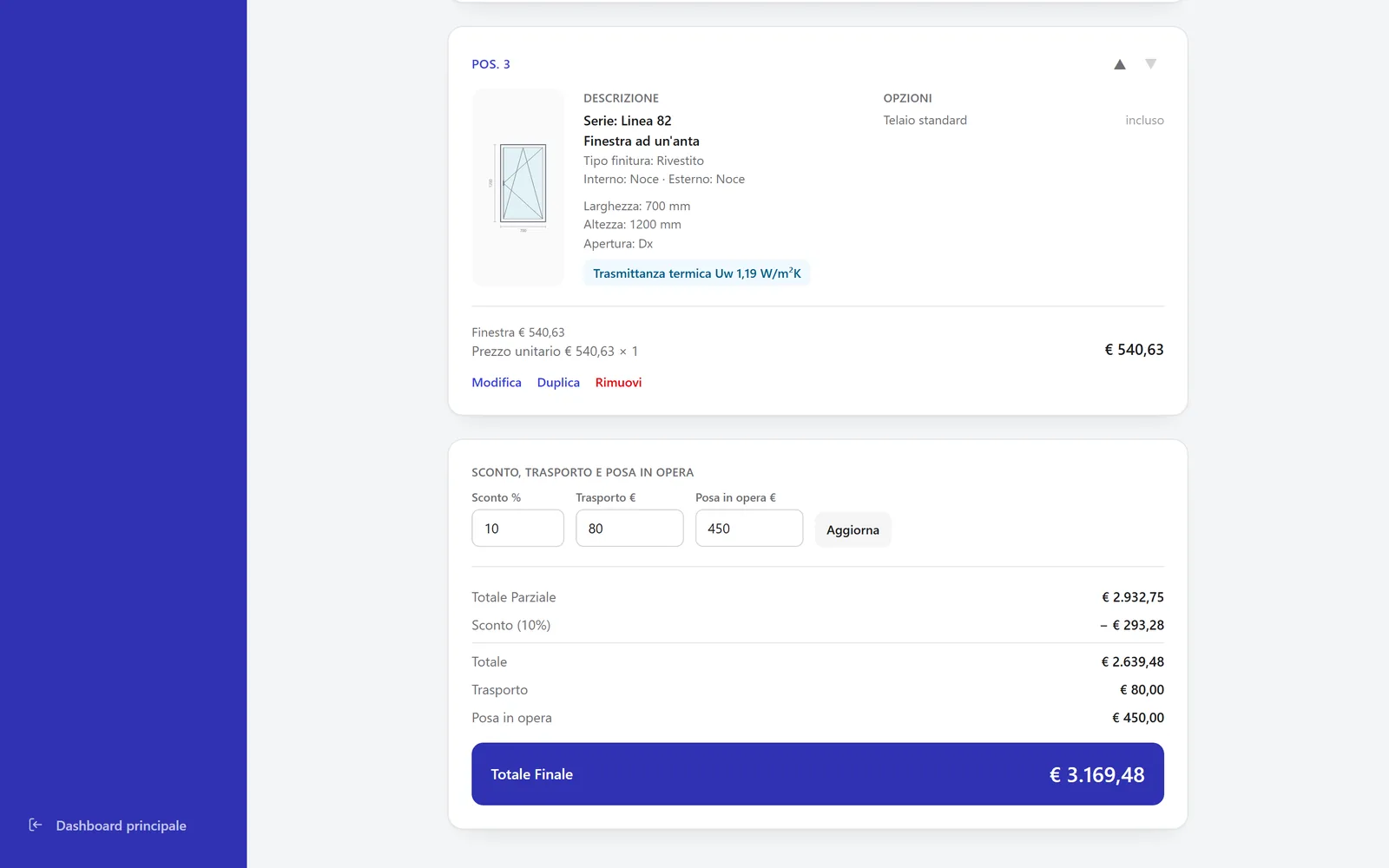Focus the Trasporto € input field
Viewport: 1389px width, 868px height.
click(x=629, y=528)
